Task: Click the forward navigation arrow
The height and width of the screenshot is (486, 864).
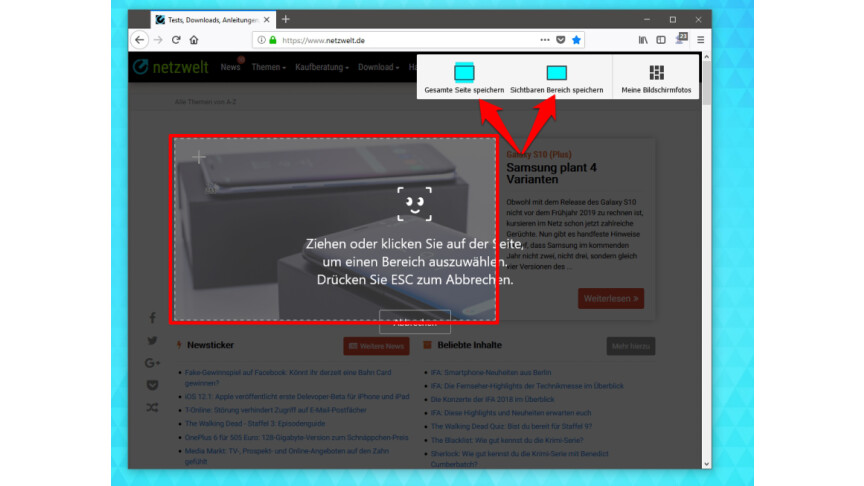Action: [x=158, y=40]
